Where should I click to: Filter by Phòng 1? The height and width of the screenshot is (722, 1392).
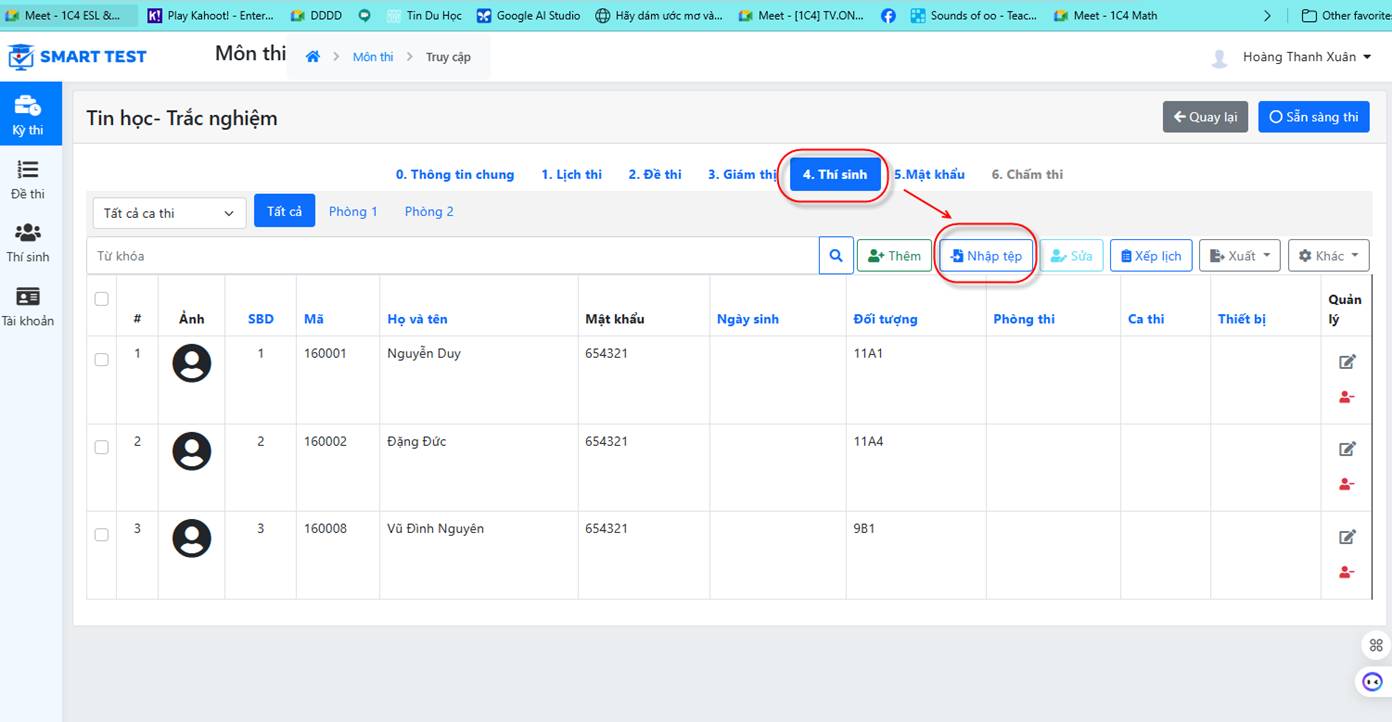[x=353, y=211]
